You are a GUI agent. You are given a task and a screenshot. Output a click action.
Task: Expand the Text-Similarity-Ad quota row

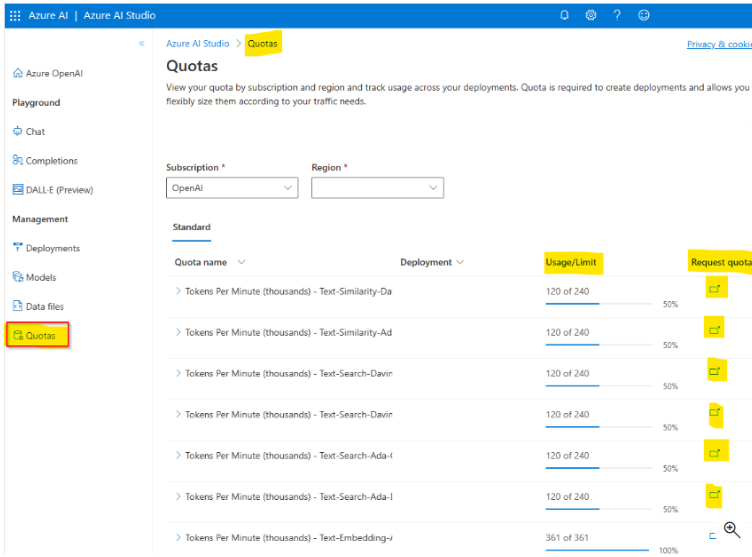[178, 332]
